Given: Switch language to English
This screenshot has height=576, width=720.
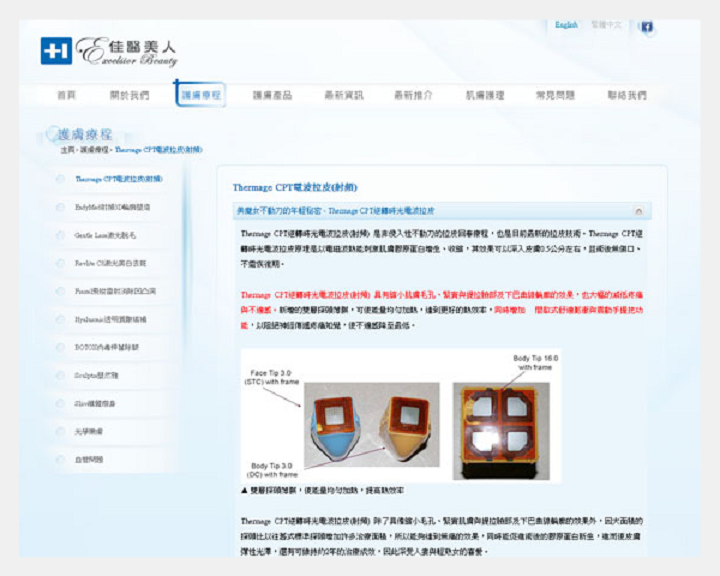Looking at the screenshot, I should click(x=566, y=25).
